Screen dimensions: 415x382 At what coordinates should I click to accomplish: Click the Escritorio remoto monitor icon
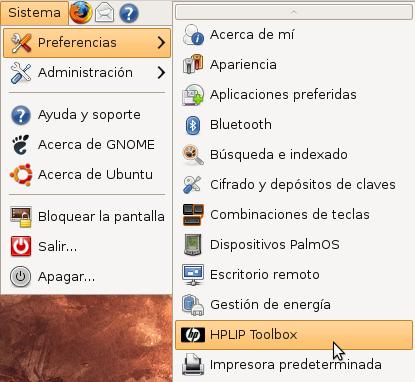point(193,275)
